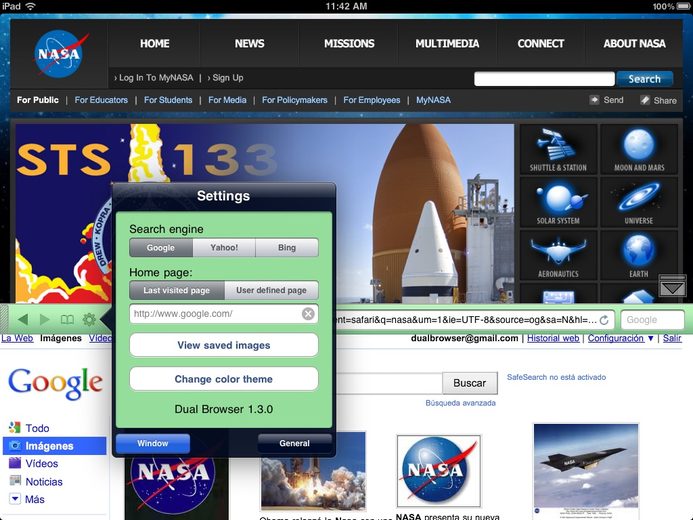Open the Aeronautics tile
Viewport: 693px width, 520px height.
coord(558,255)
